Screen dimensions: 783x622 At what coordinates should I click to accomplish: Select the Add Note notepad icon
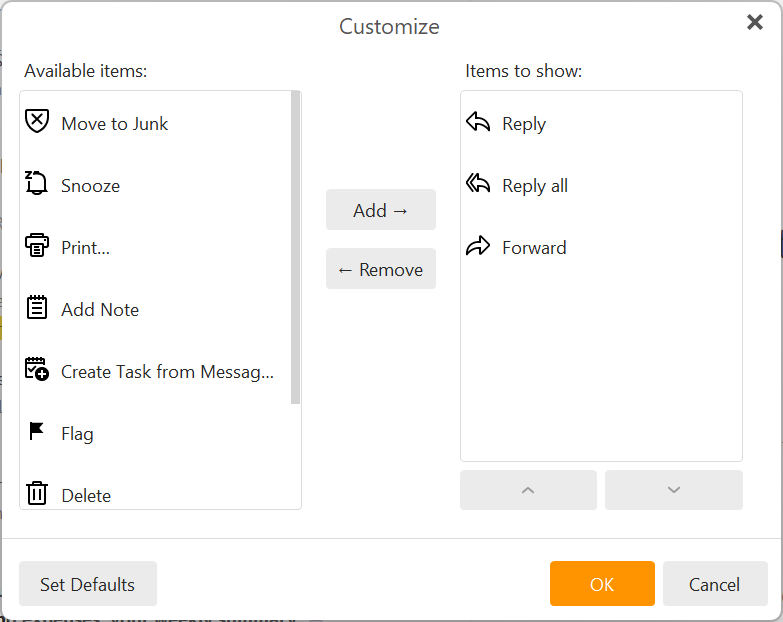coord(37,308)
